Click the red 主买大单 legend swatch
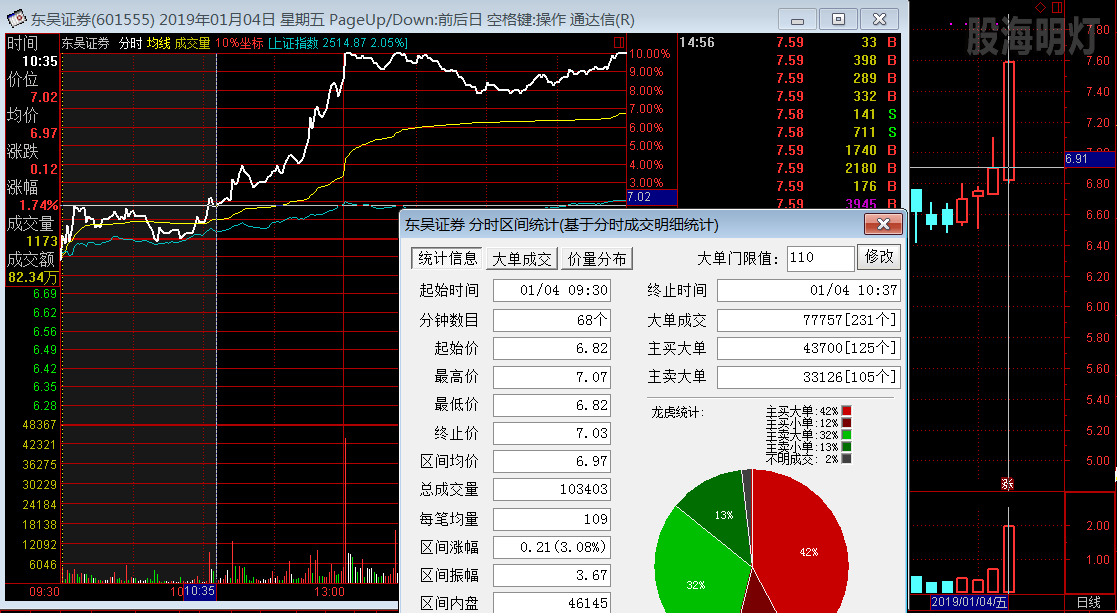1117x613 pixels. coord(846,411)
